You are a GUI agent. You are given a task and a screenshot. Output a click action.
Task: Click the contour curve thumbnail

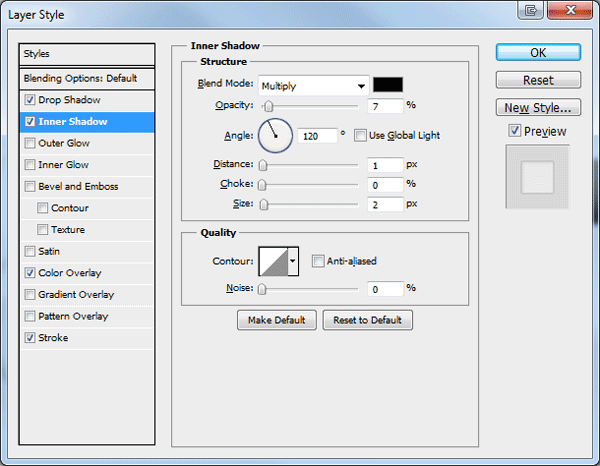(273, 261)
